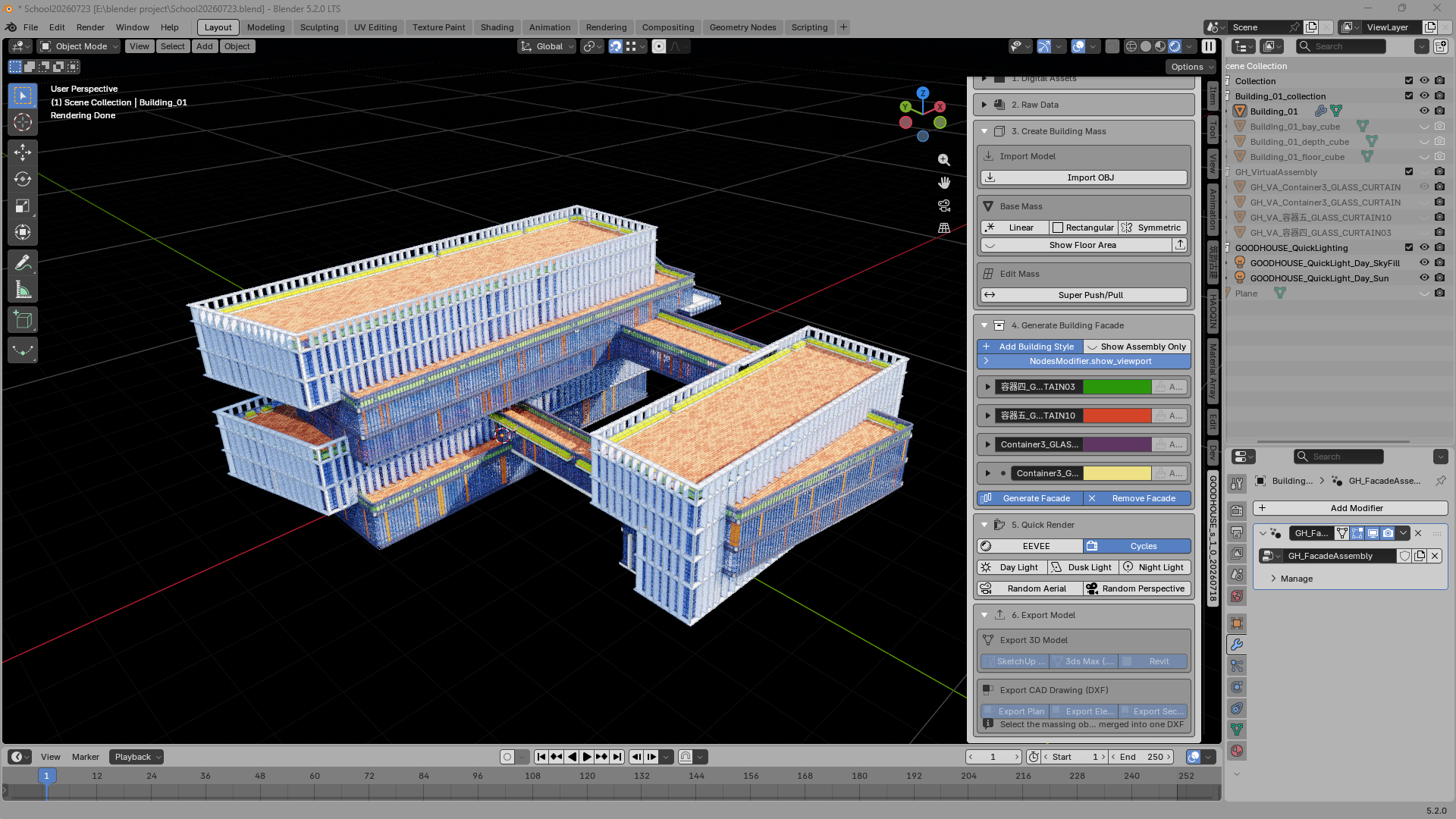Image resolution: width=1456 pixels, height=819 pixels.
Task: Select rendered viewport shading mode
Action: [x=1175, y=46]
